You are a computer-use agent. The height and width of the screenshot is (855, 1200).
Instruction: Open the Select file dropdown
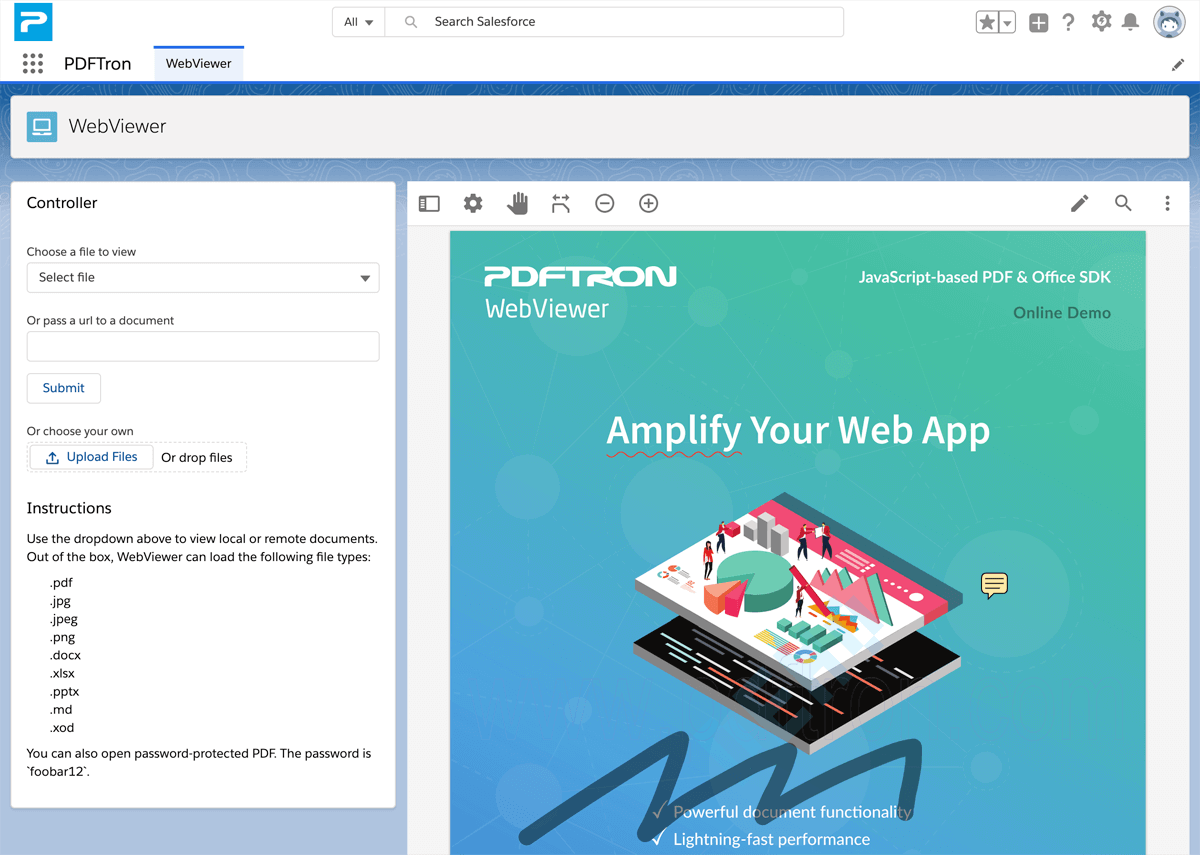click(x=203, y=277)
